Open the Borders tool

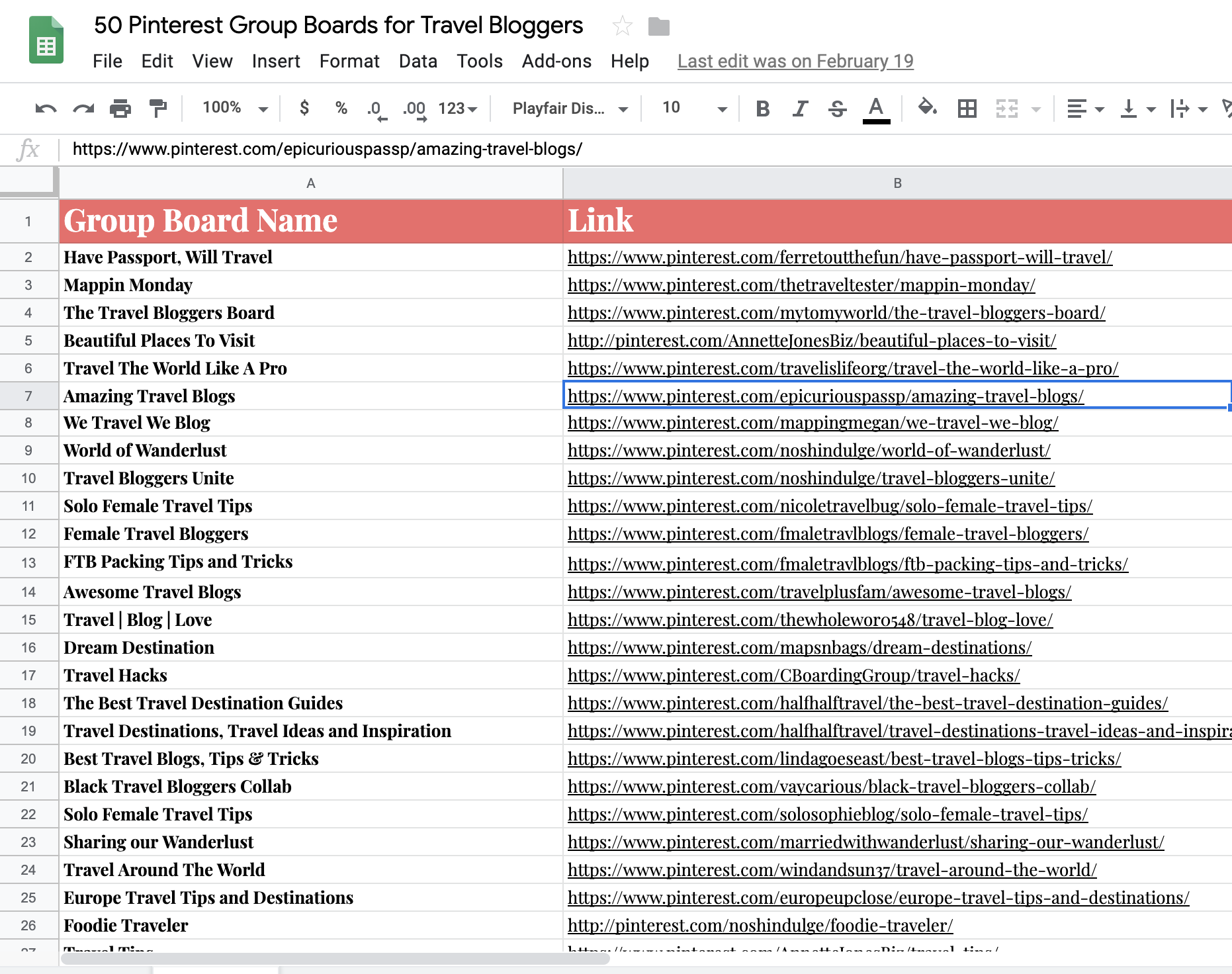point(967,108)
